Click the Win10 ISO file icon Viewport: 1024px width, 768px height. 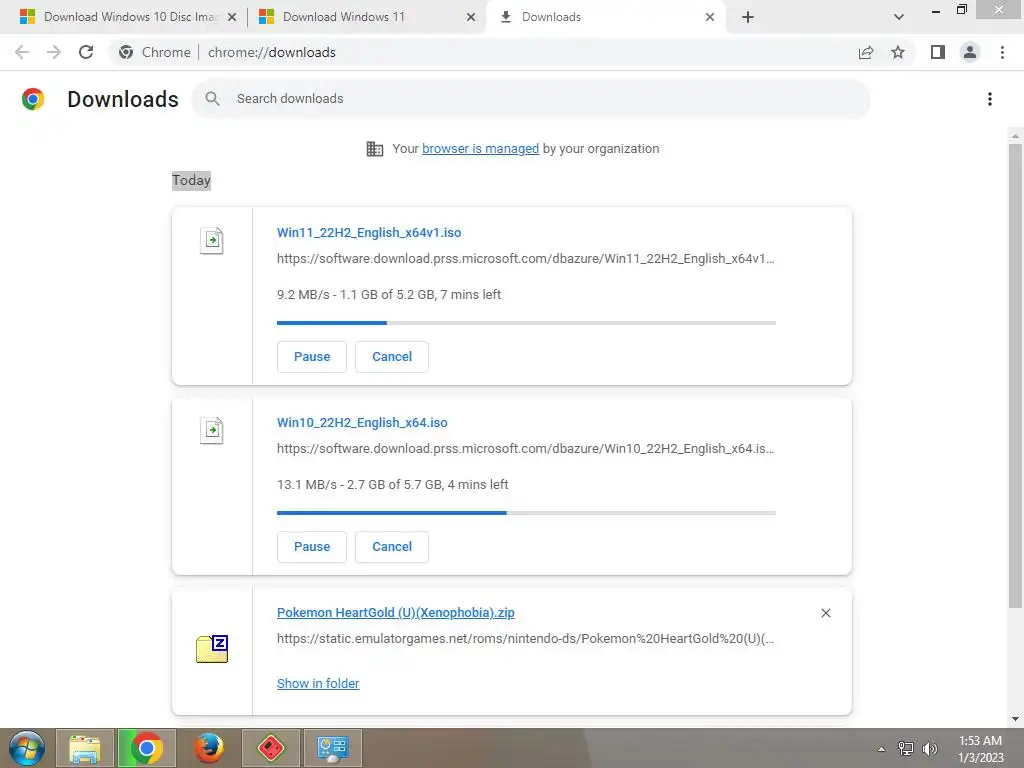[x=212, y=430]
